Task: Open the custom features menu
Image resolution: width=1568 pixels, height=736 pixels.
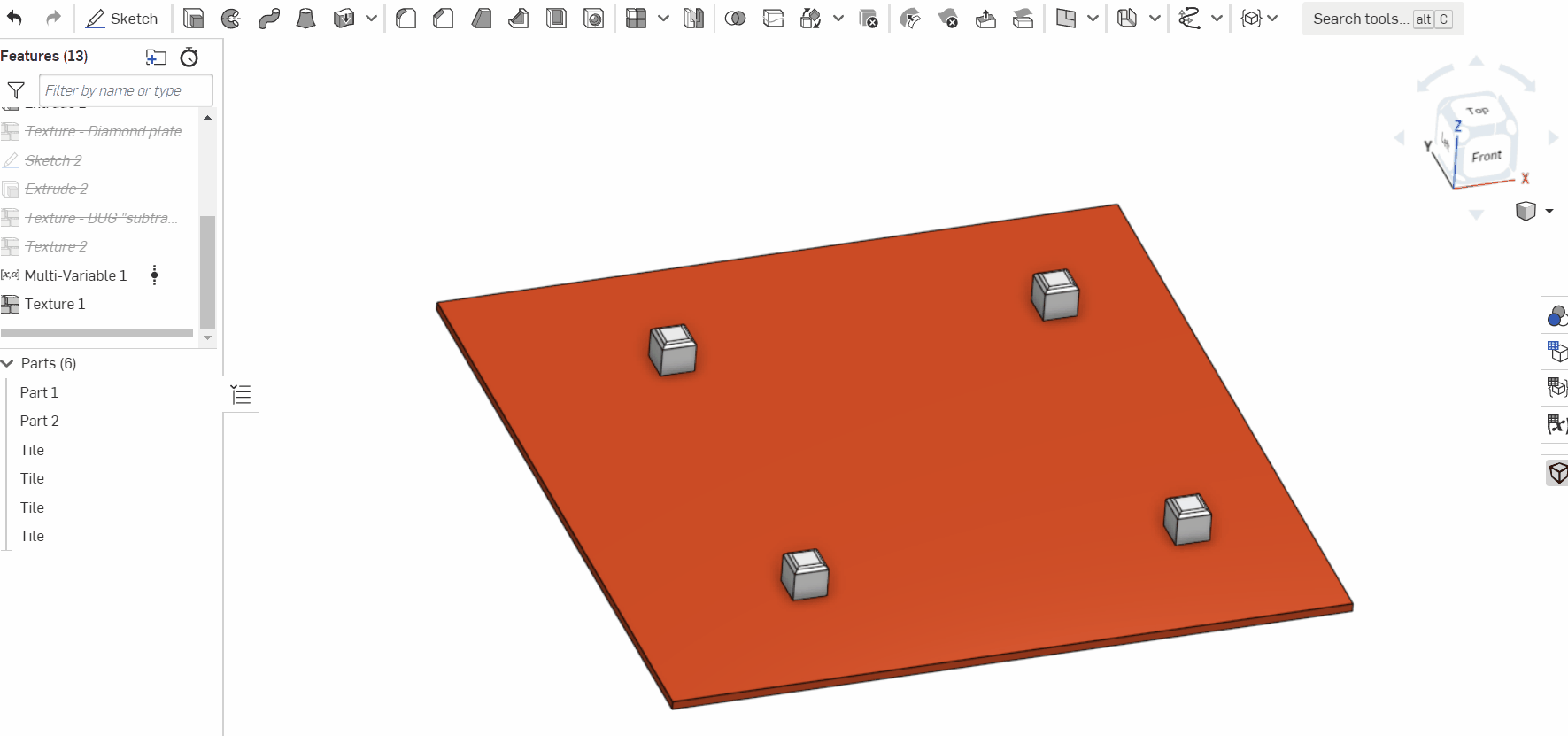Action: [1259, 19]
